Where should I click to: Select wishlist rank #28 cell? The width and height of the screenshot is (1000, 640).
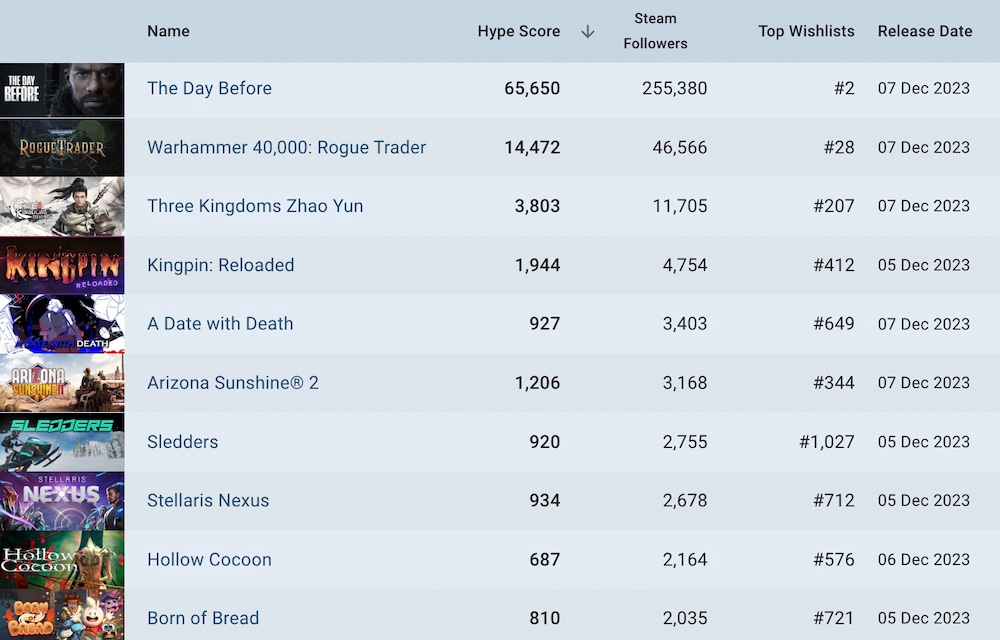coord(839,147)
